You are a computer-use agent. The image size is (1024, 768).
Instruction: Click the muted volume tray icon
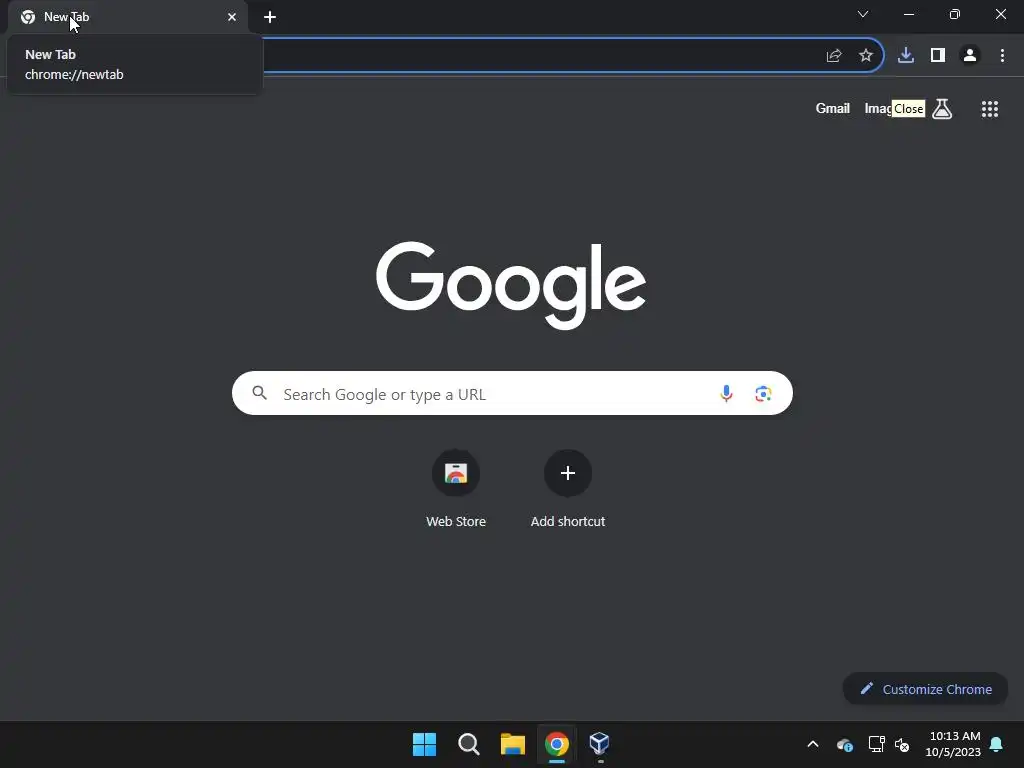[902, 744]
